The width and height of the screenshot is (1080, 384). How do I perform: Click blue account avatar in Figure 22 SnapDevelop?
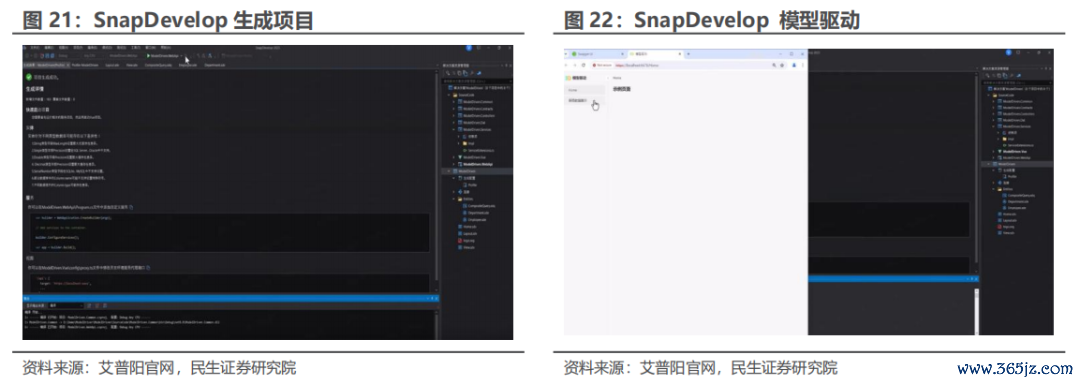(1008, 52)
